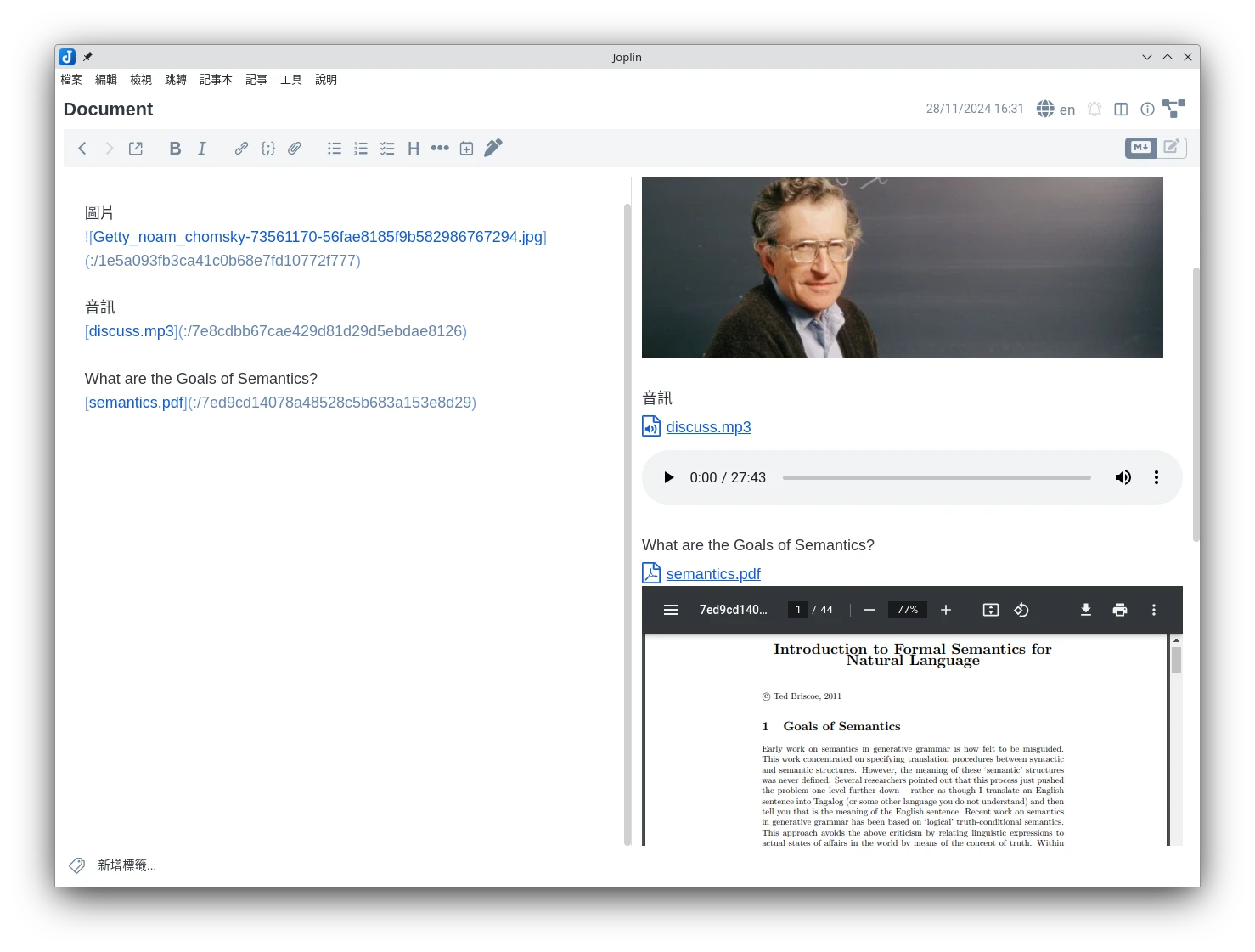This screenshot has height=952, width=1255.
Task: Switch to the Markdown editor toggle
Action: click(1140, 148)
